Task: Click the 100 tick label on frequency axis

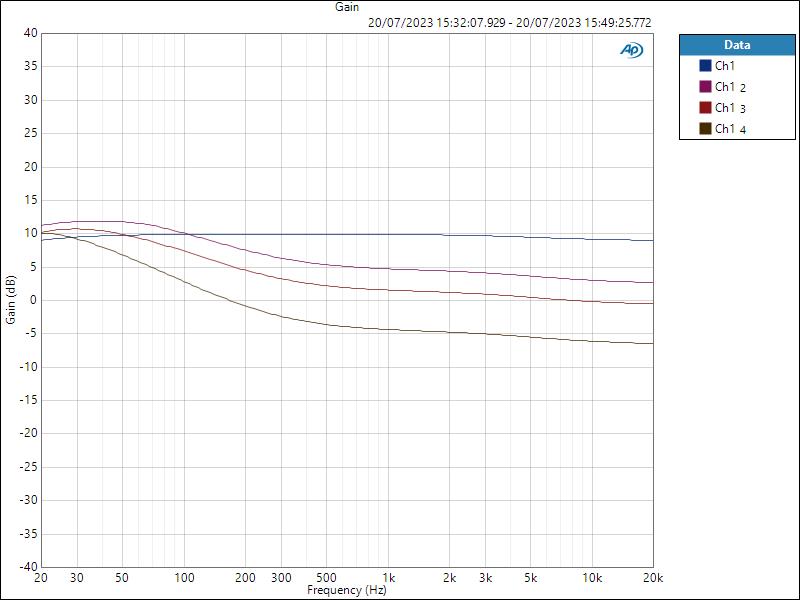Action: click(184, 578)
